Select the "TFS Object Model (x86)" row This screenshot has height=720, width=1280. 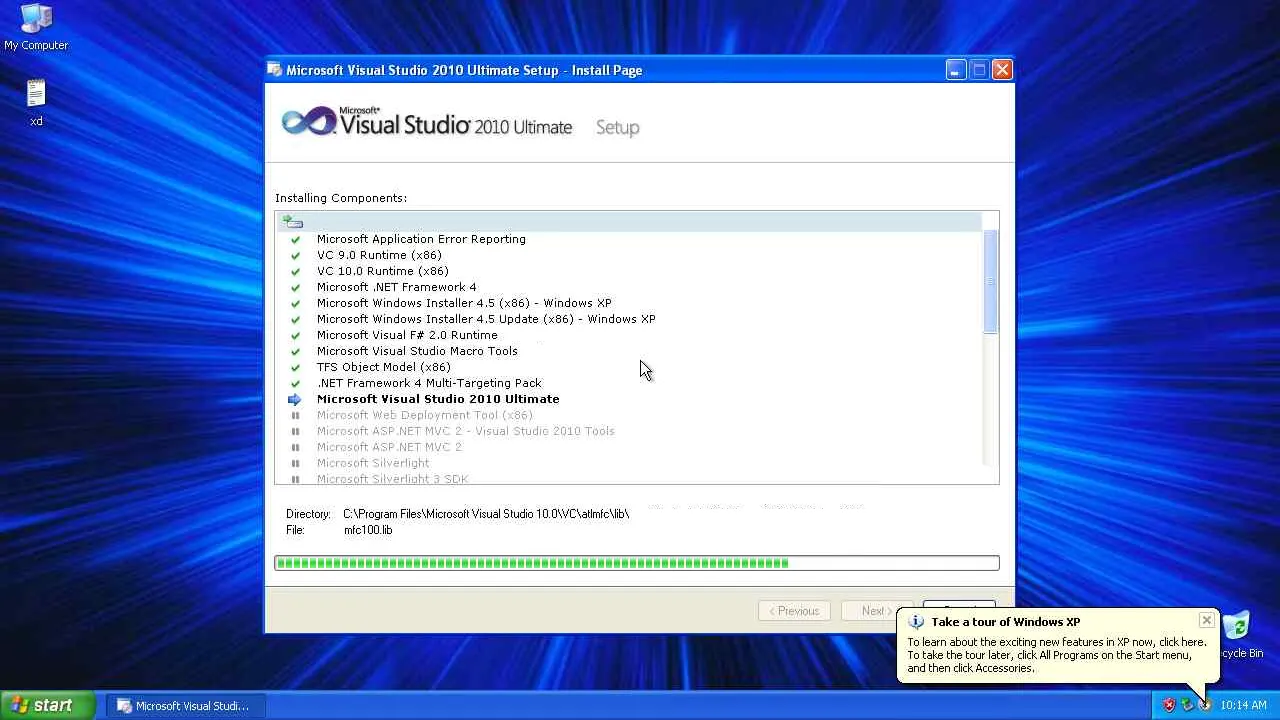click(384, 368)
